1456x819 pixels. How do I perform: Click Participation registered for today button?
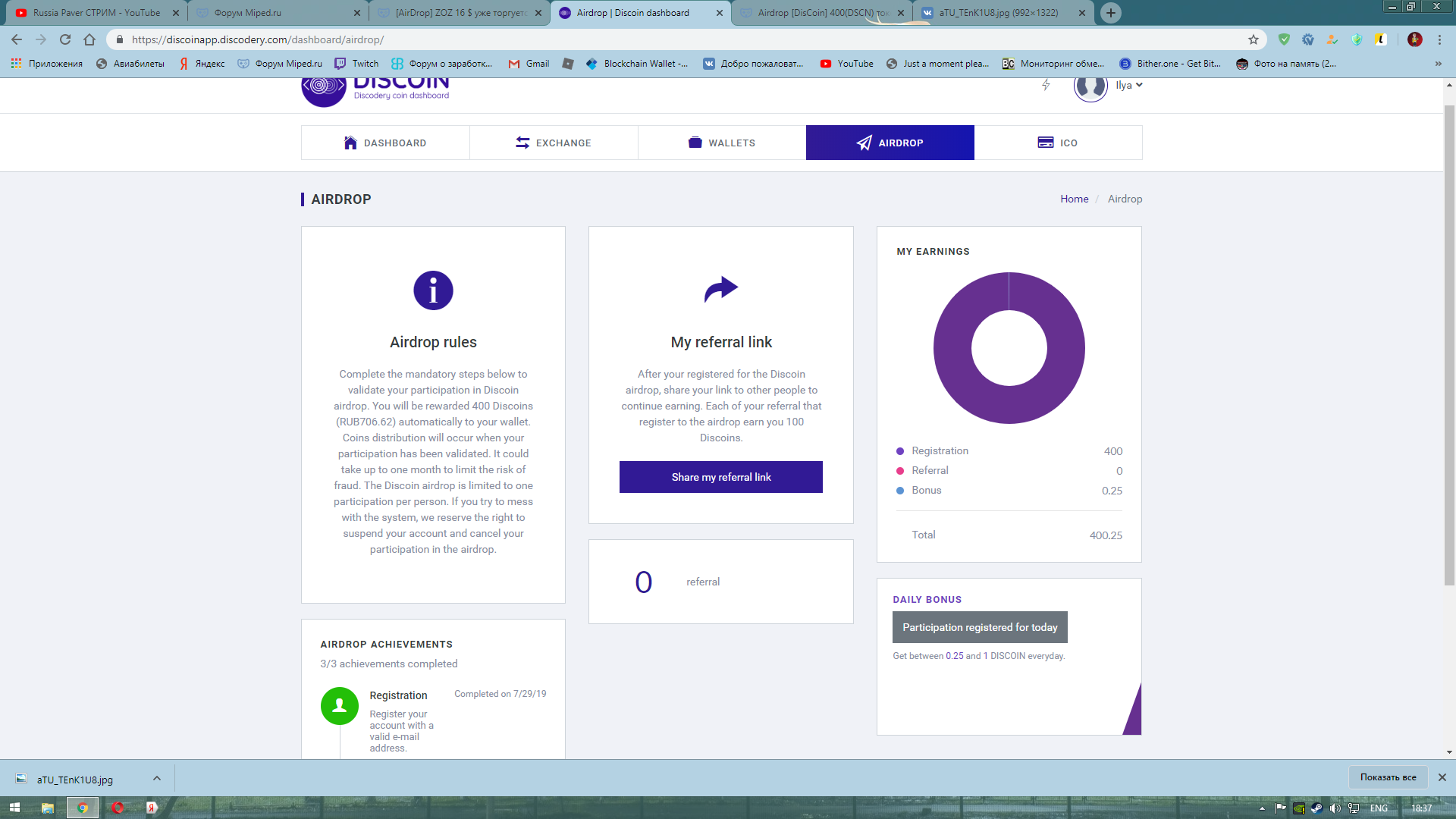pyautogui.click(x=980, y=627)
